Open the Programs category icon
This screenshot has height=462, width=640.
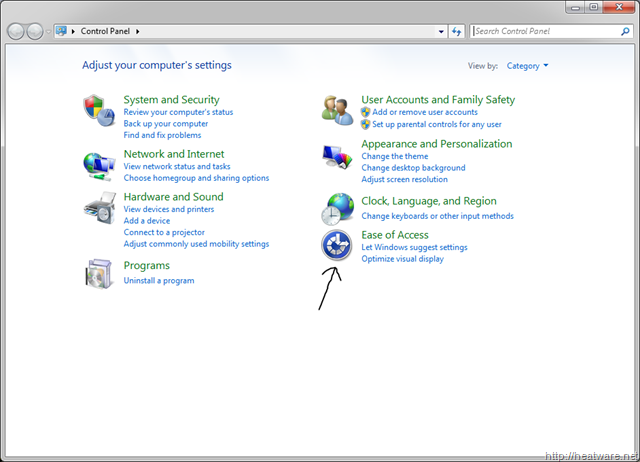[99, 273]
